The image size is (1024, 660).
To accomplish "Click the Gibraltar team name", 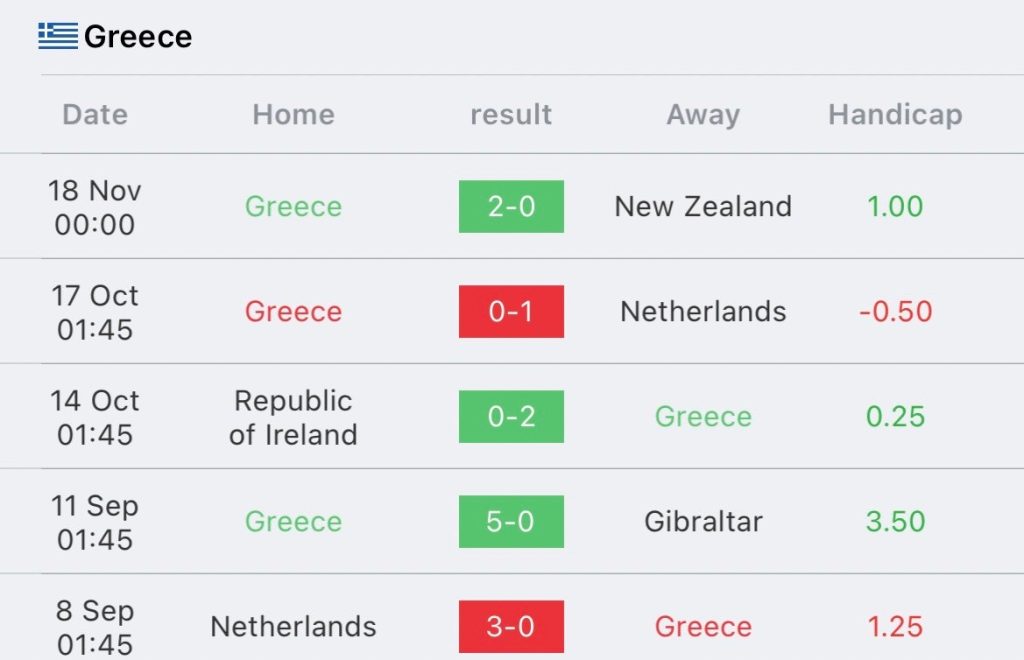I will click(x=703, y=522).
